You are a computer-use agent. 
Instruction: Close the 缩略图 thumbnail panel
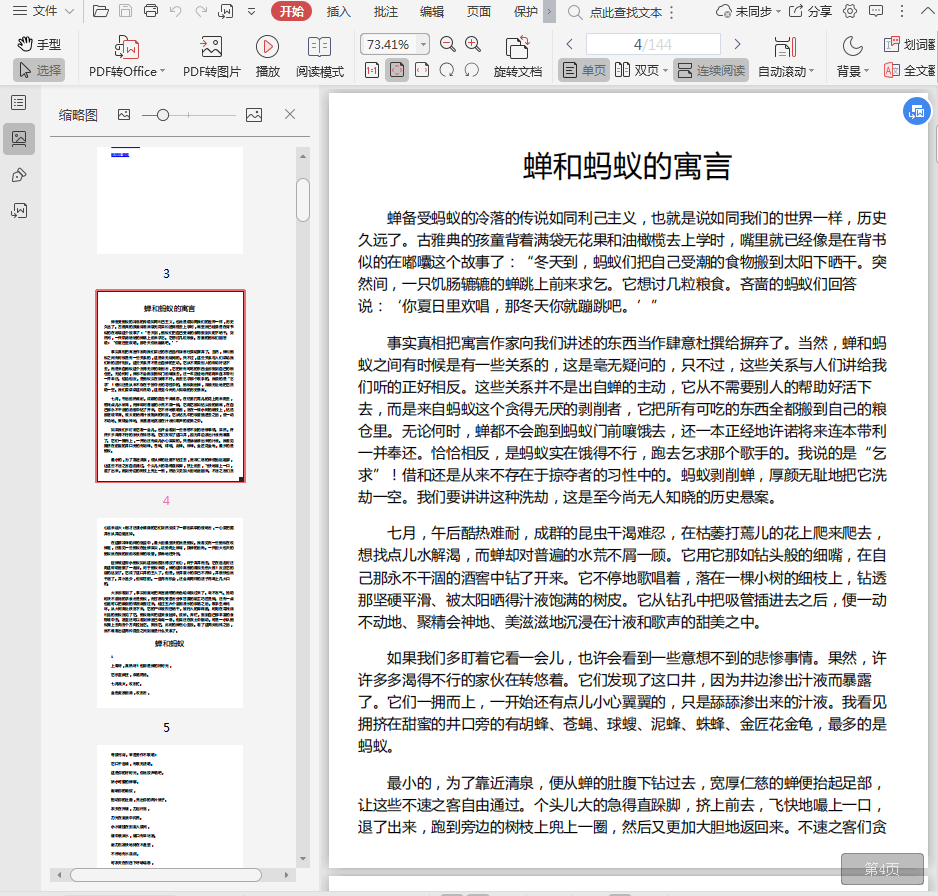click(290, 114)
